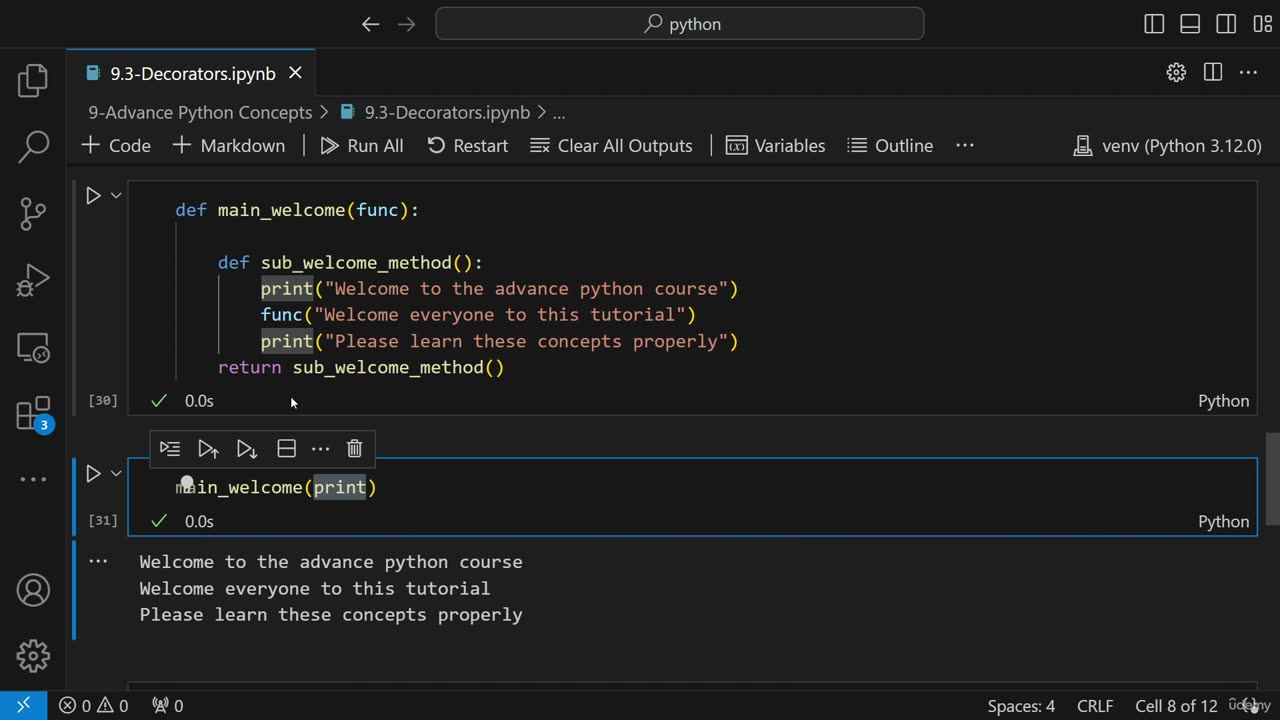Open Run and Debug view
The width and height of the screenshot is (1280, 720).
pyautogui.click(x=33, y=280)
